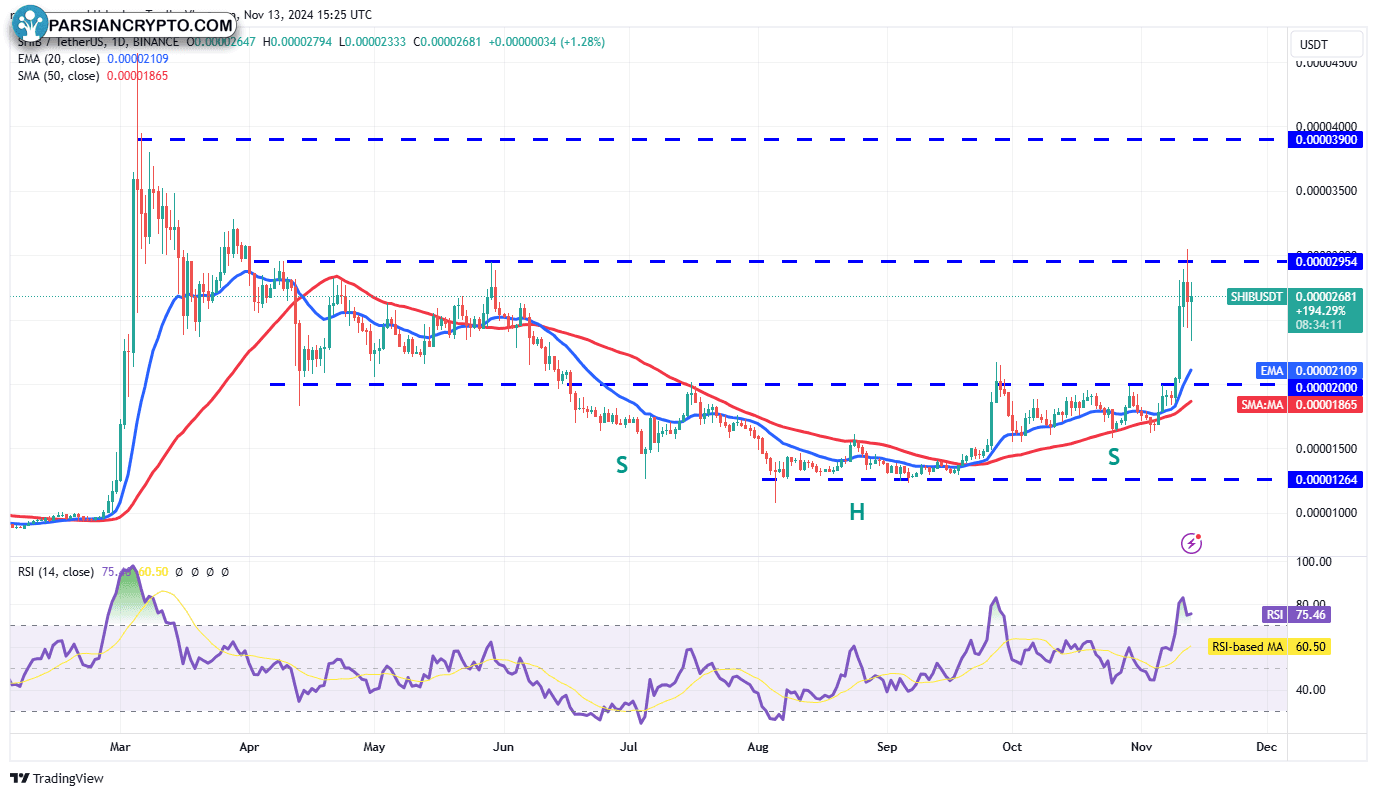1377x796 pixels.
Task: Click the Nov 13, 2024 15:25 UTC timestamp
Action: (308, 15)
